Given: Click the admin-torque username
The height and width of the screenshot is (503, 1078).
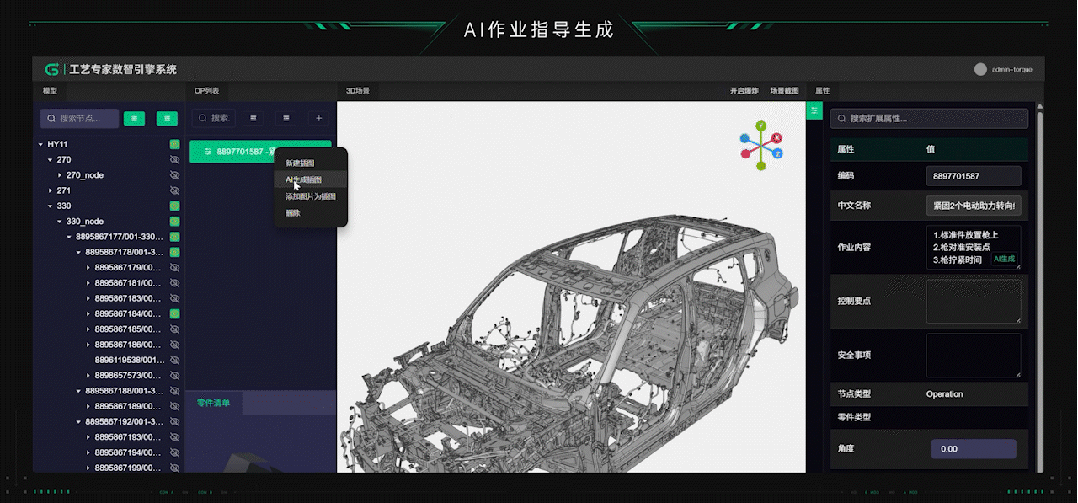Looking at the screenshot, I should click(x=1013, y=69).
